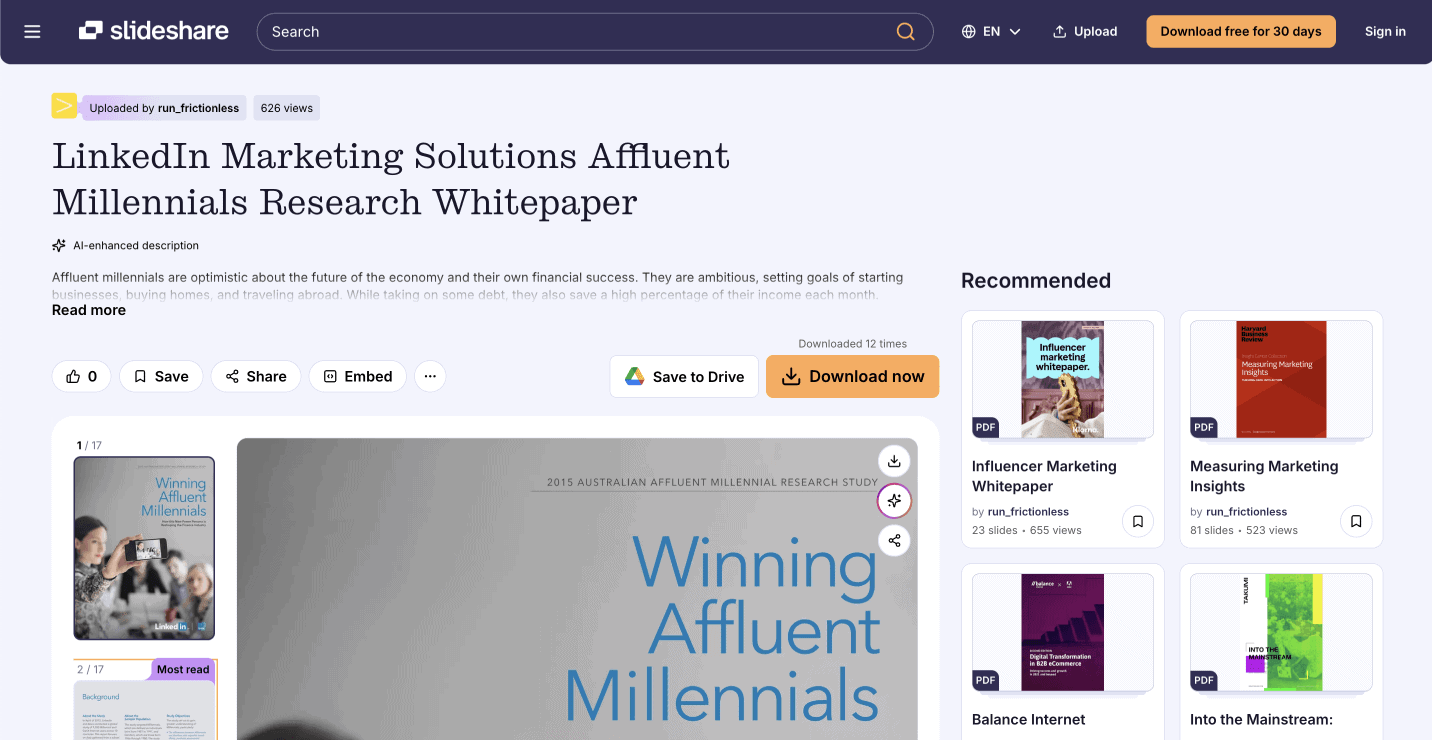This screenshot has width=1432, height=740.
Task: Click the Downloaded 12 times text
Action: coord(852,344)
